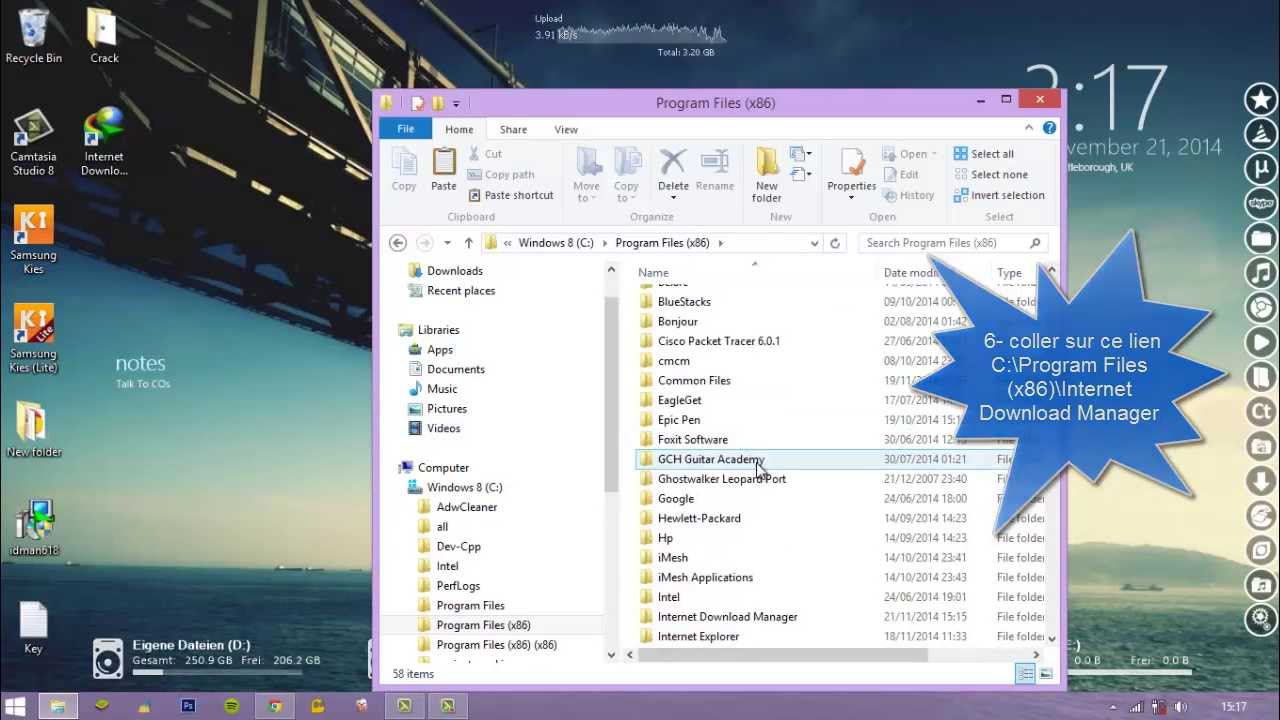Screen dimensions: 1280x720
Task: Open the Key file on desktop
Action: [x=33, y=628]
